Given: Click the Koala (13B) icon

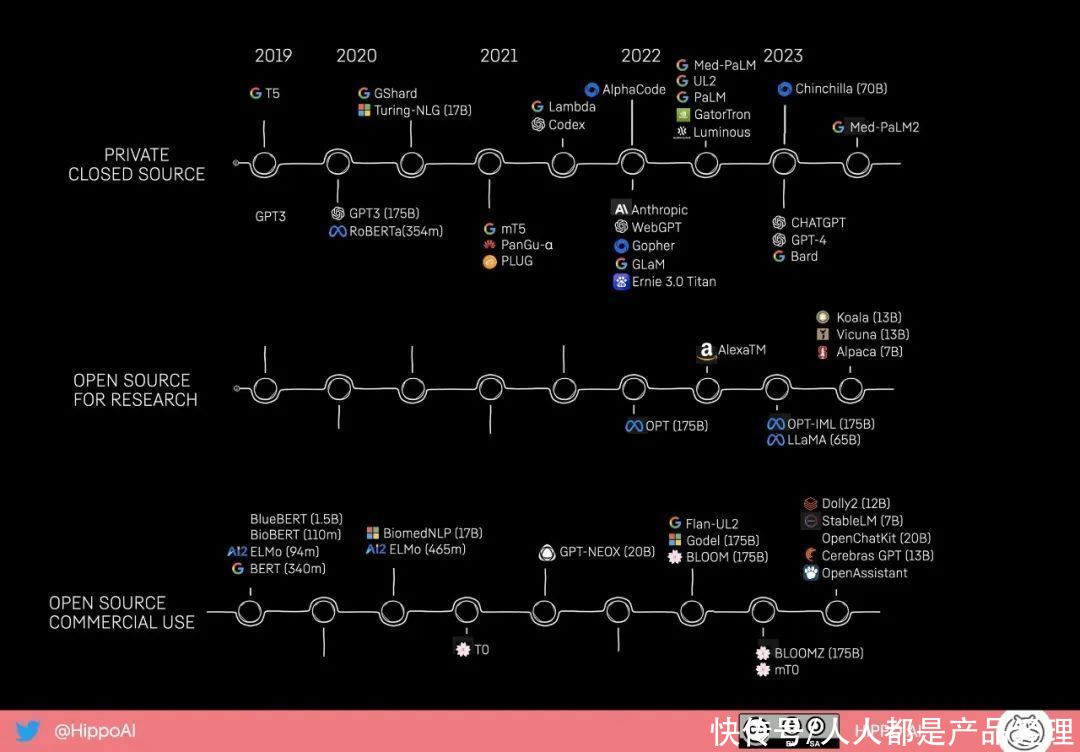Looking at the screenshot, I should coord(822,317).
